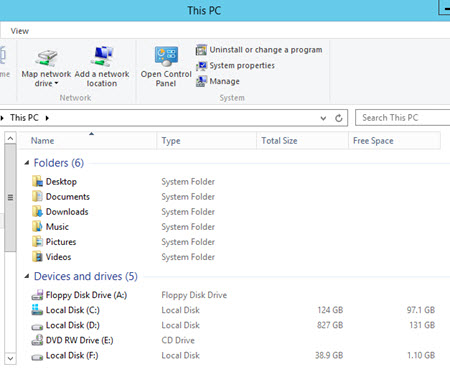Click the DVD RW Drive (E:) label
The height and width of the screenshot is (372, 450).
(x=80, y=340)
